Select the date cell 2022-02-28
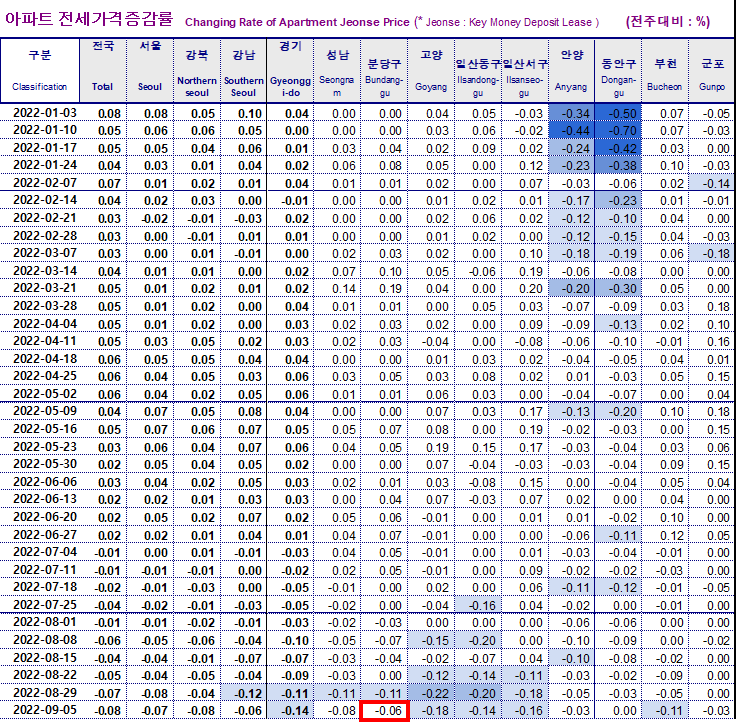This screenshot has height=722, width=737. pyautogui.click(x=40, y=236)
